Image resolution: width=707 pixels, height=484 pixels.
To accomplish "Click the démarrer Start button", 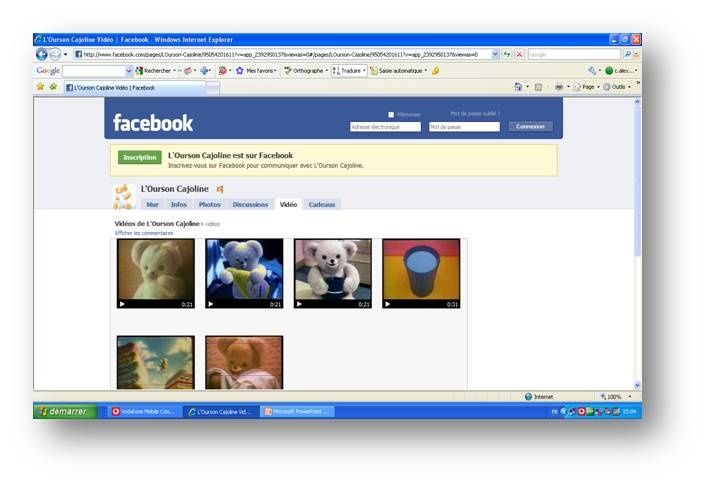I will coord(65,411).
